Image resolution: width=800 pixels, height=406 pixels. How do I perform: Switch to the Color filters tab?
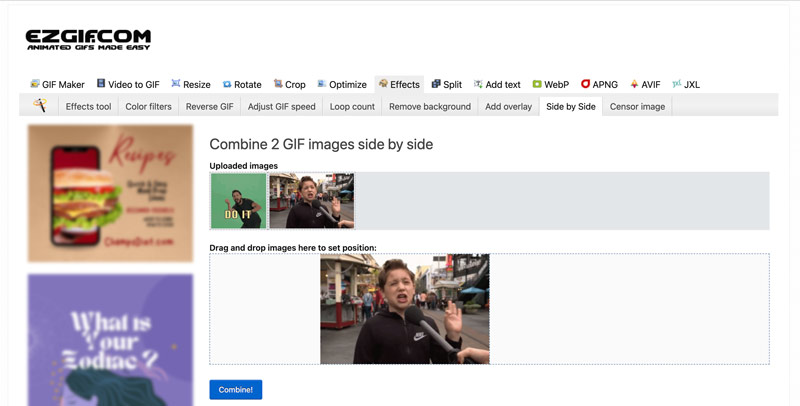tap(148, 106)
